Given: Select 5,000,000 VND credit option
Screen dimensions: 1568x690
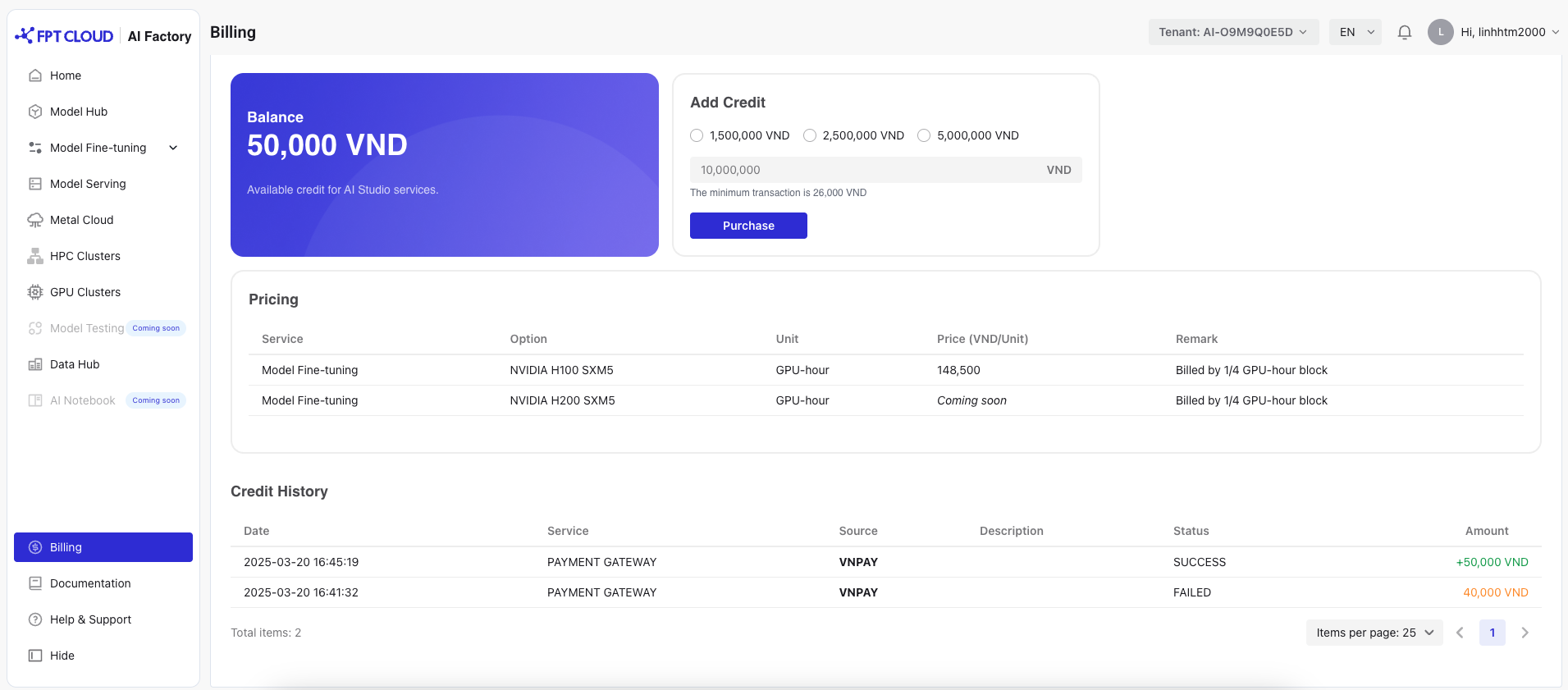Looking at the screenshot, I should coord(924,135).
